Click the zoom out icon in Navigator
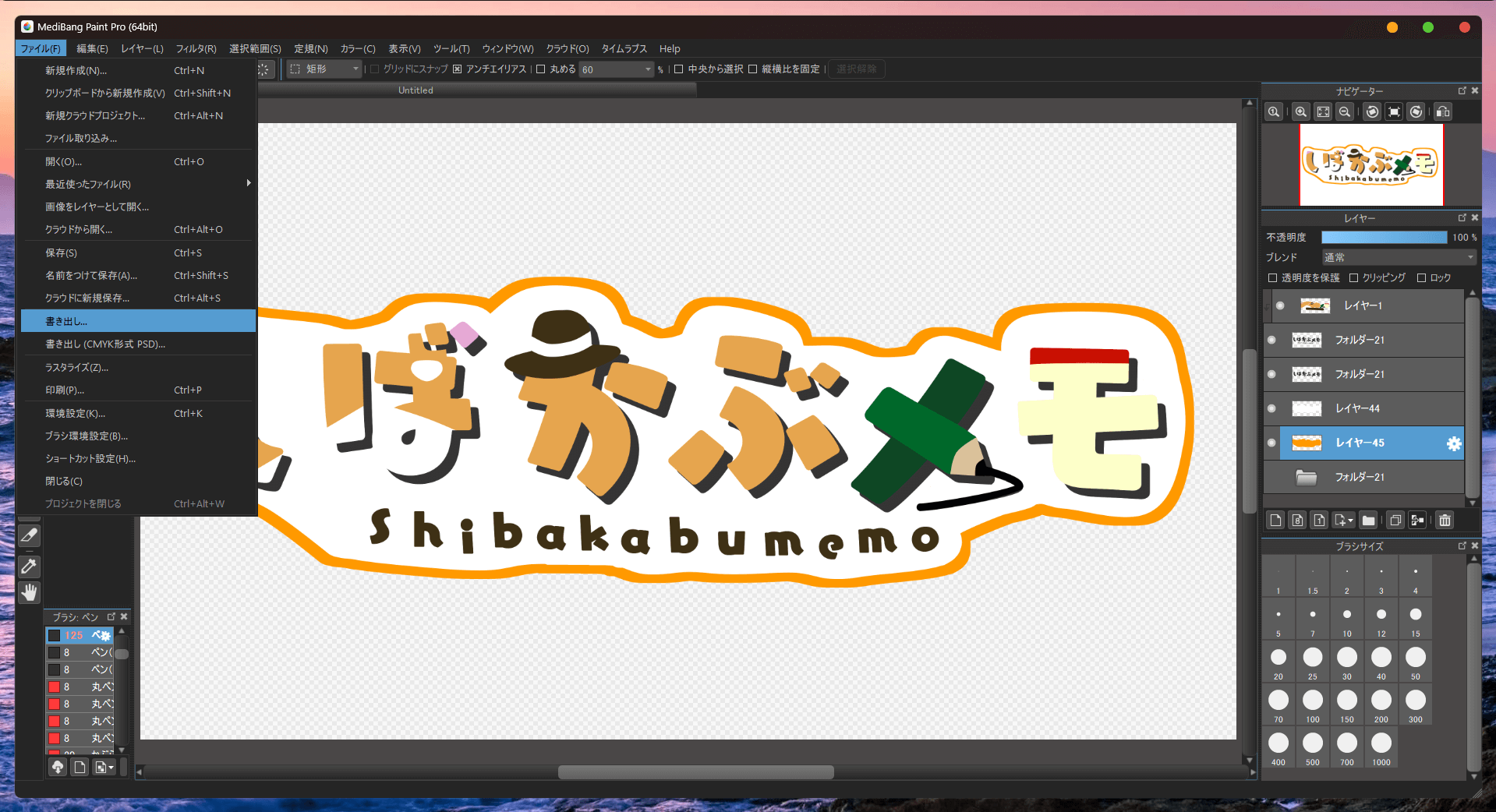Viewport: 1496px width, 812px height. coord(1345,112)
